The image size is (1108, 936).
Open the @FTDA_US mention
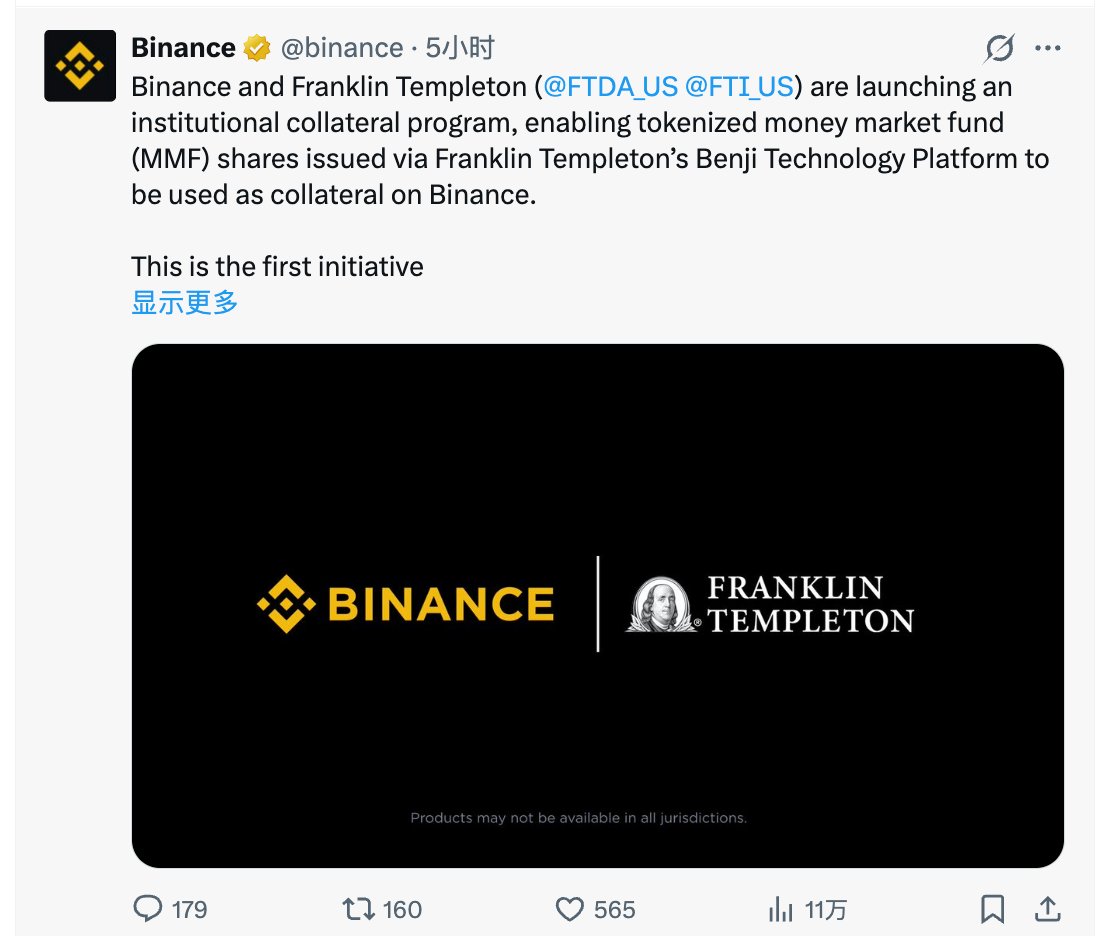tap(610, 87)
